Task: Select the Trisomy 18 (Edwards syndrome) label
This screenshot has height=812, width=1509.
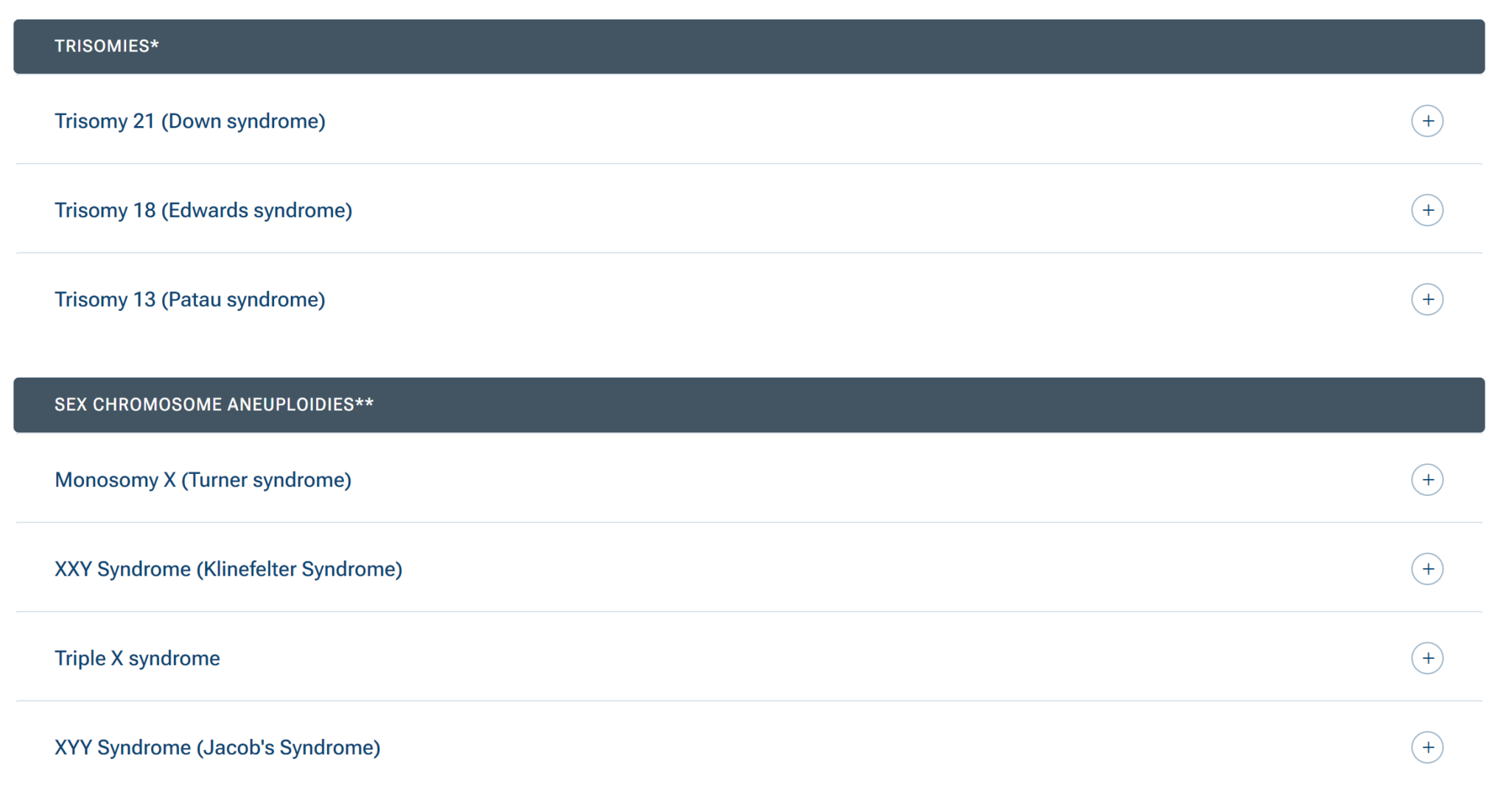Action: [203, 210]
